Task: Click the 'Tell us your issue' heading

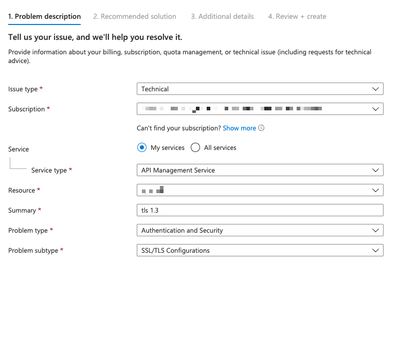Action: (x=95, y=37)
